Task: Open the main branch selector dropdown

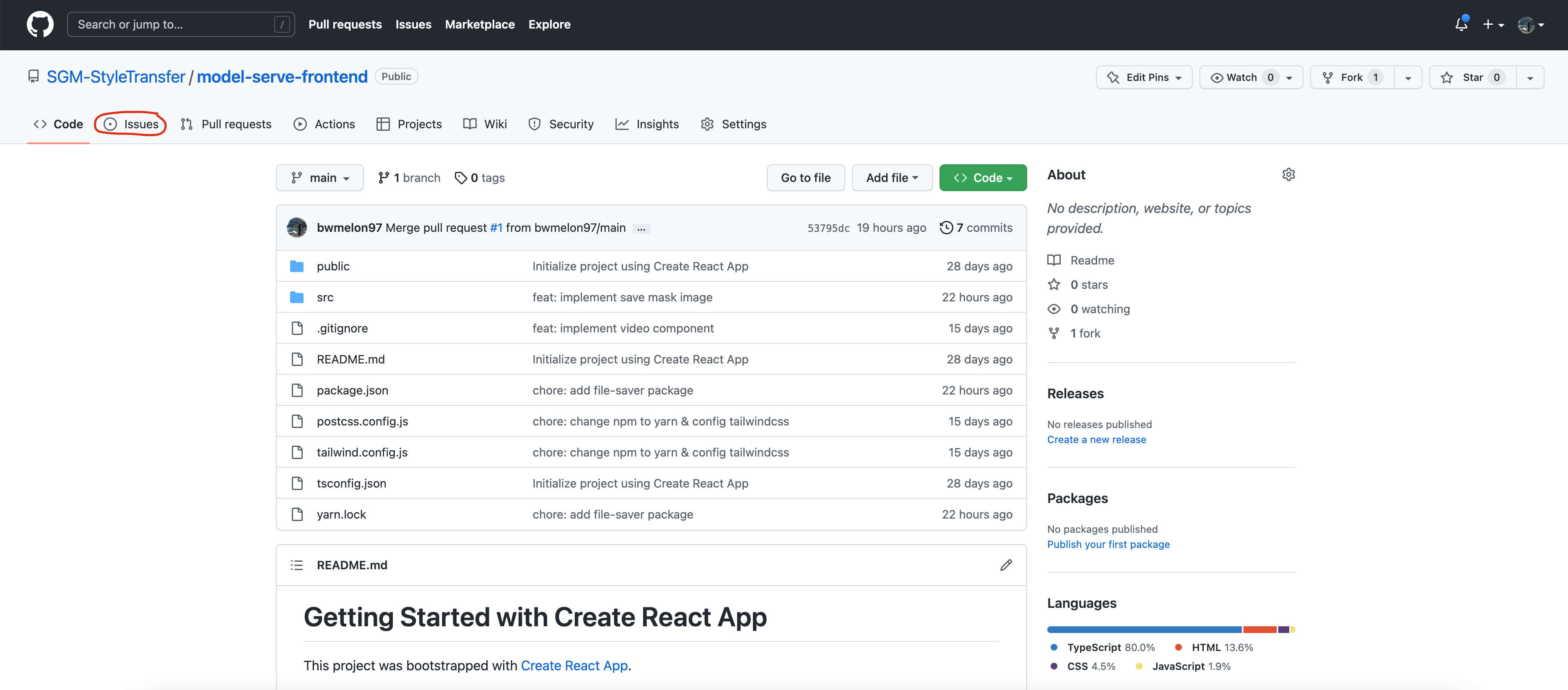Action: coord(319,178)
